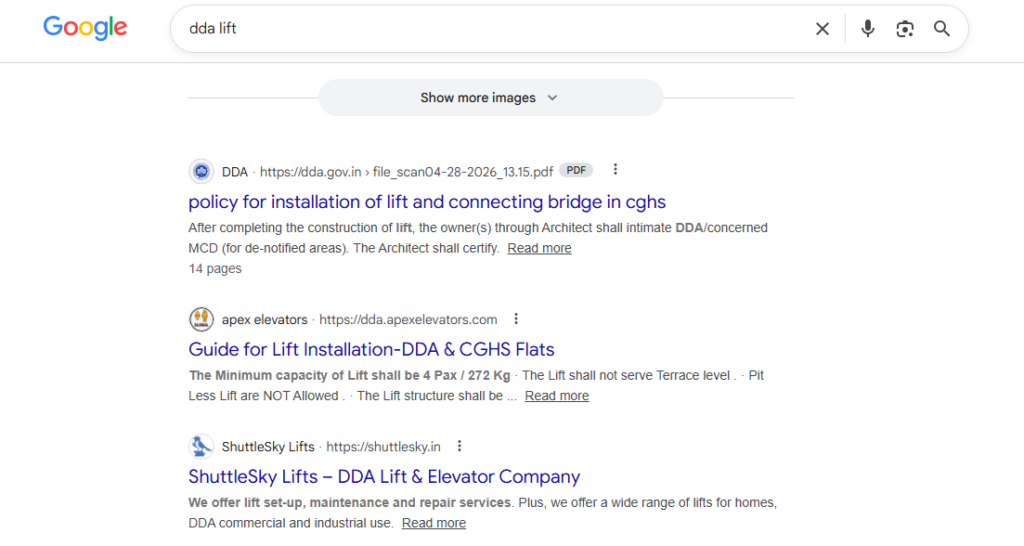Screen dimensions: 1024x546
Task: Open more options for ShuttleSky Lifts result
Action: [459, 446]
